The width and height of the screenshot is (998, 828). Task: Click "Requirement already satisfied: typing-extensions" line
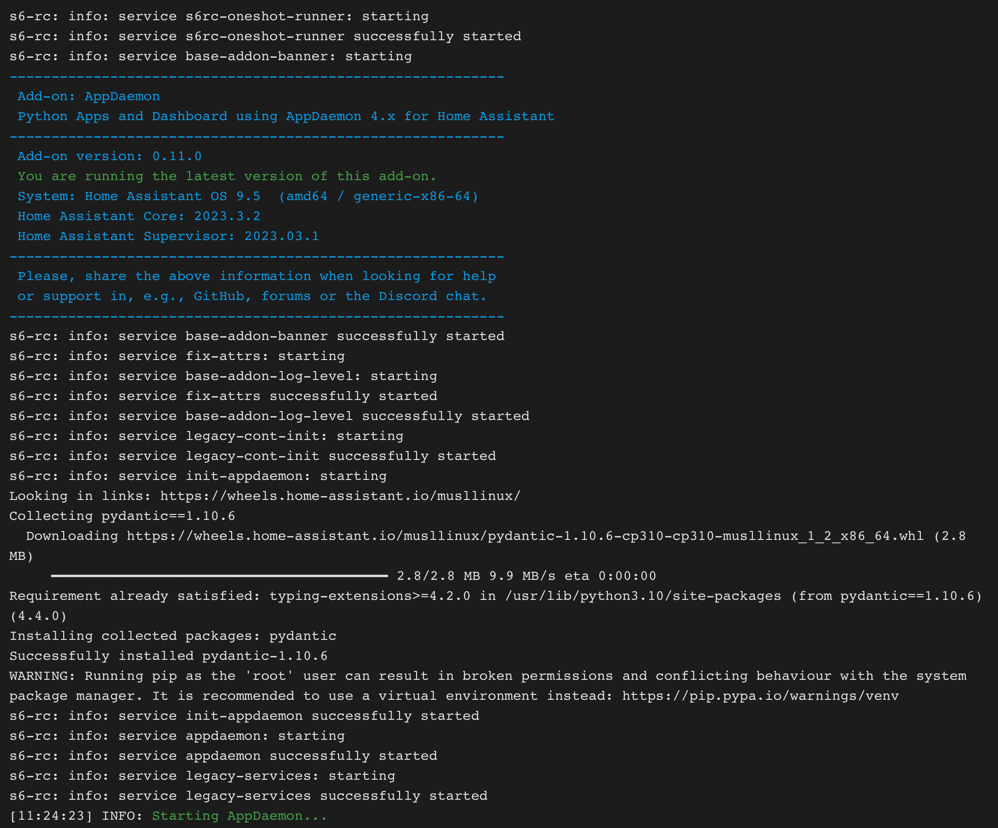click(495, 596)
